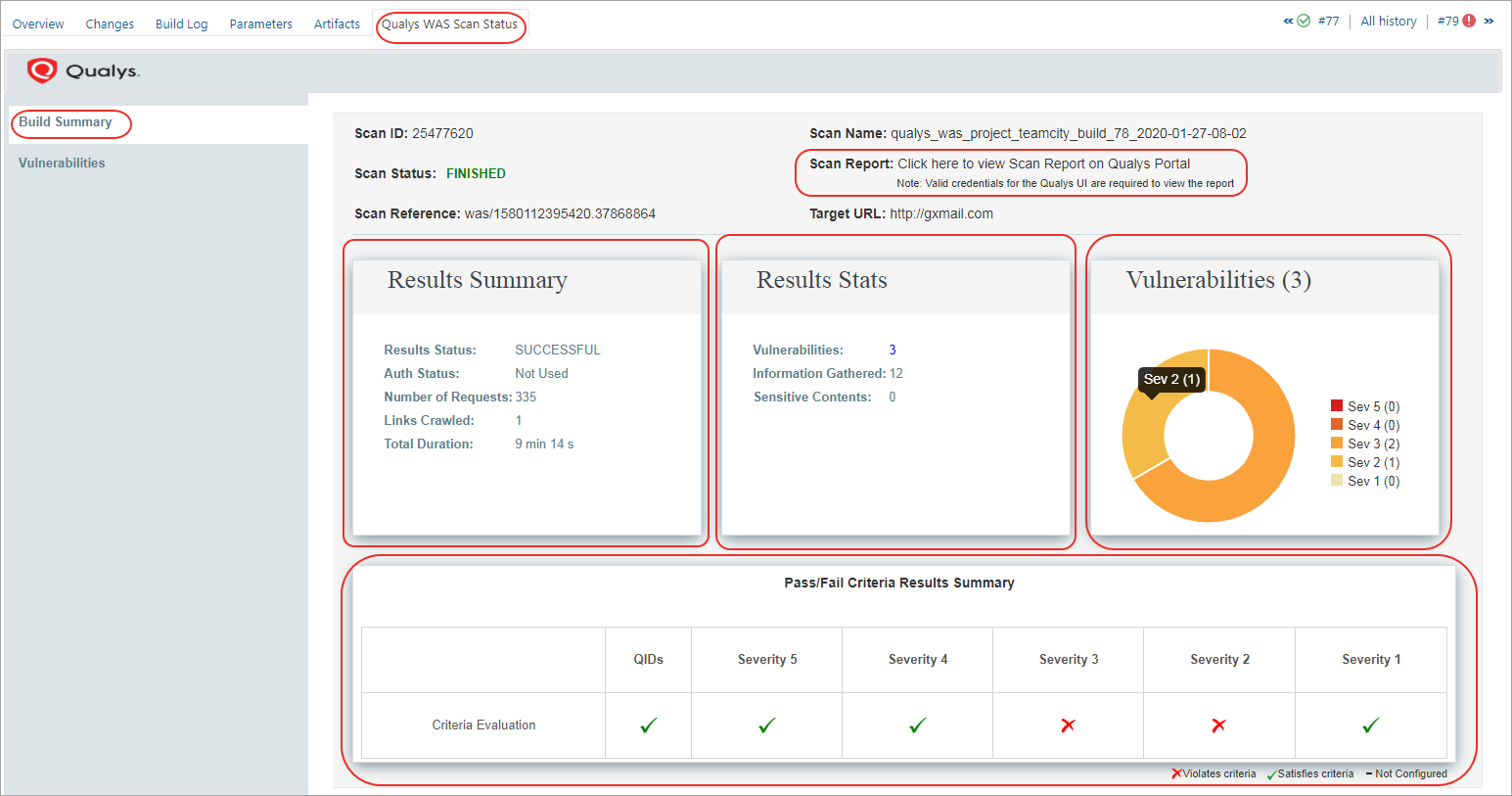Click the FINISHED scan status text
The image size is (1512, 796).
476,173
